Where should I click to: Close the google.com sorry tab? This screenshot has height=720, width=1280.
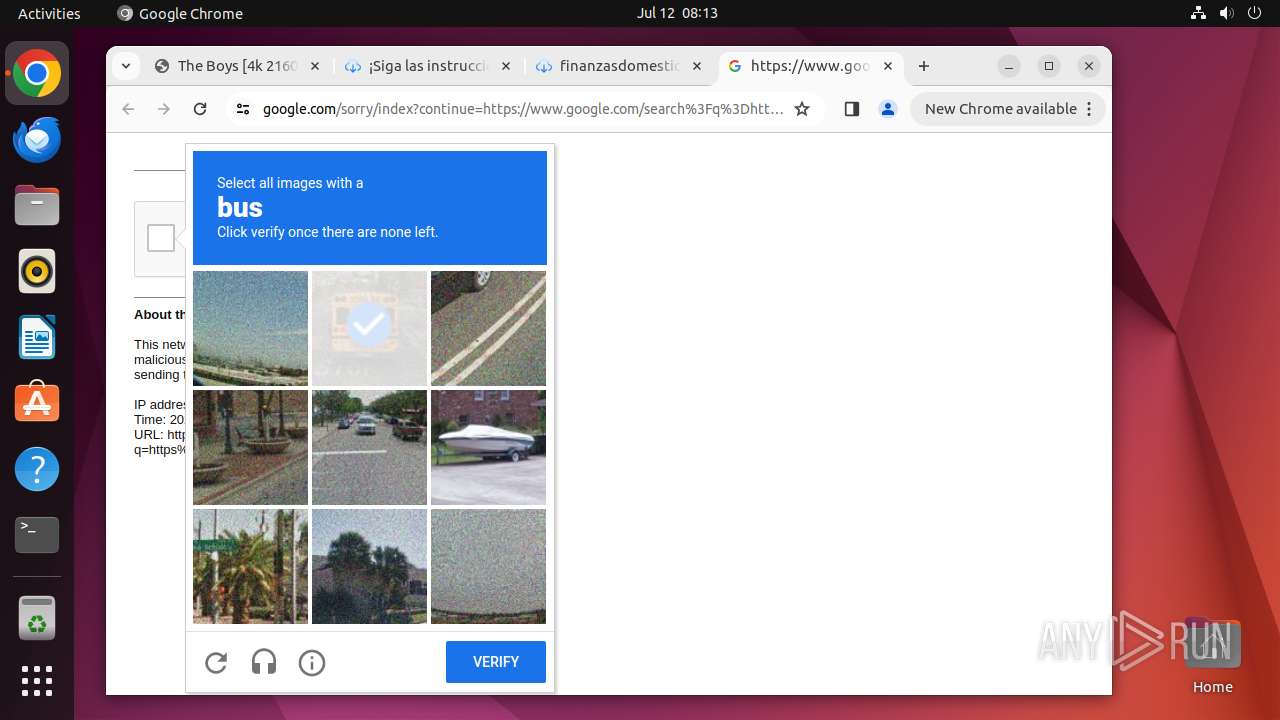coord(888,66)
